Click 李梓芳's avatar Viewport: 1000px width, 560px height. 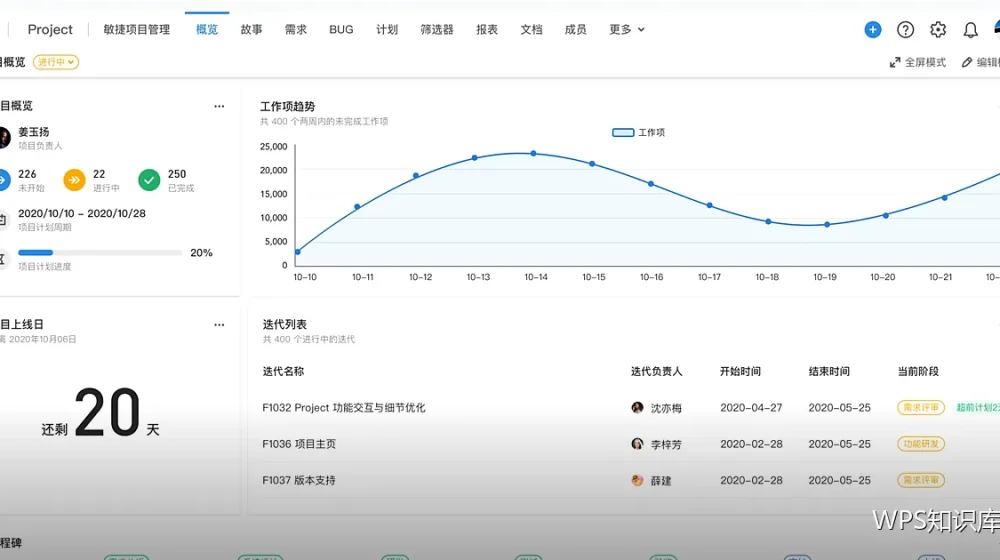[x=637, y=444]
